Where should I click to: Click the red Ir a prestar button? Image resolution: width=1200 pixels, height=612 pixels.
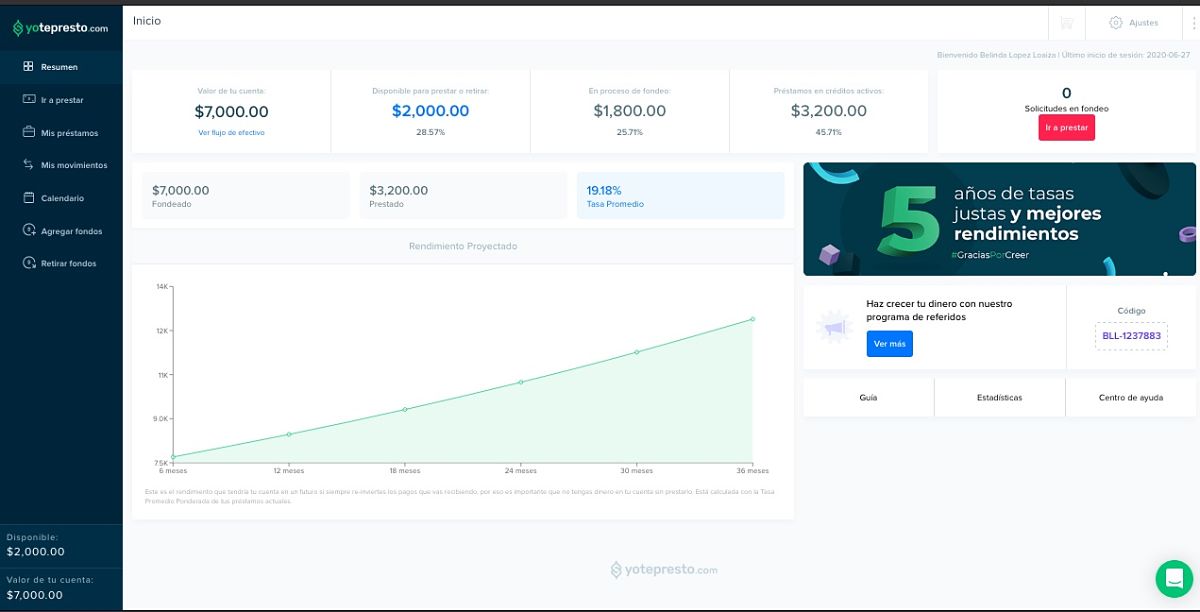coord(1066,127)
